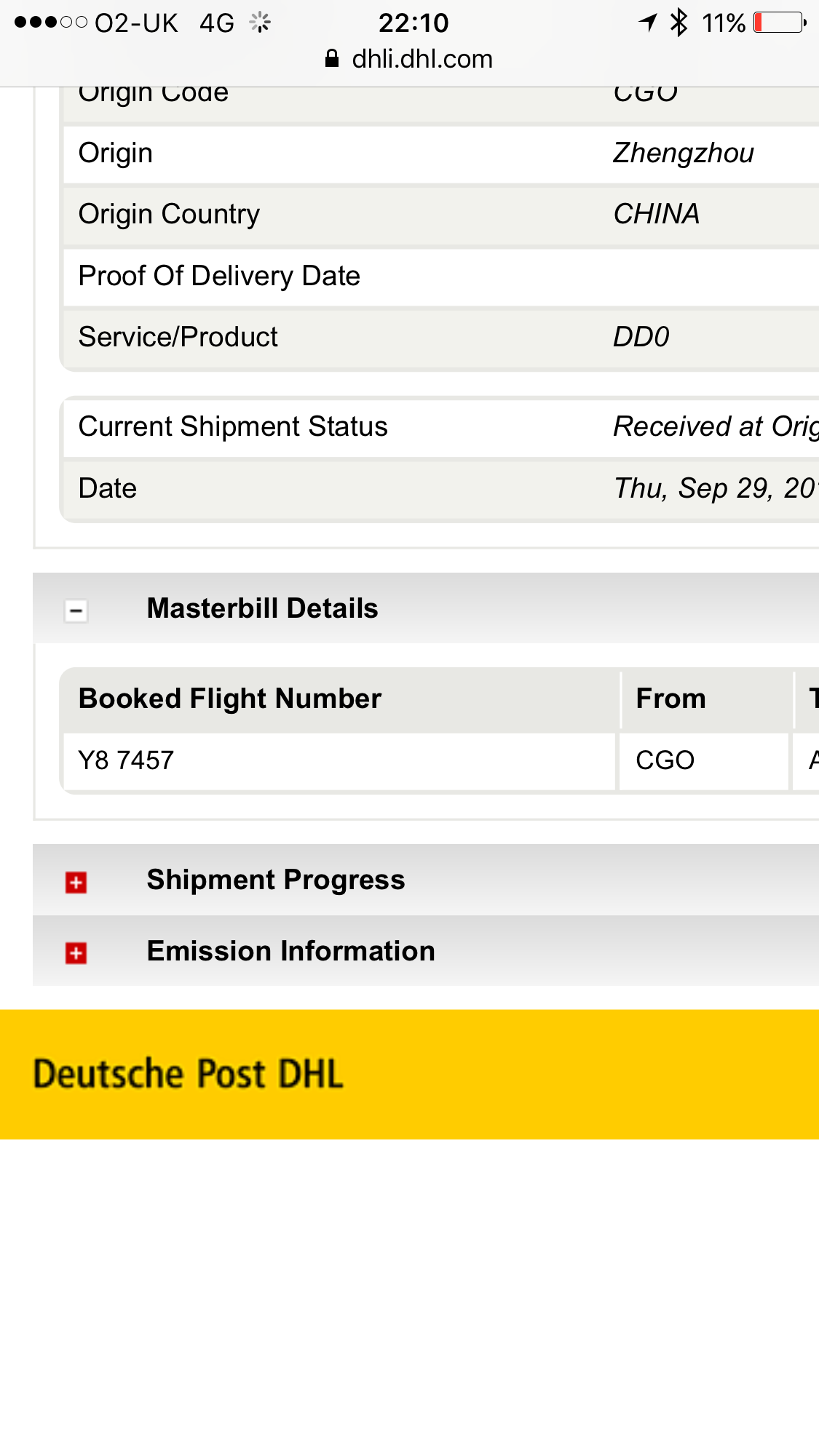Tap the 22:10 clock in status bar
The width and height of the screenshot is (819, 1456).
click(x=414, y=23)
